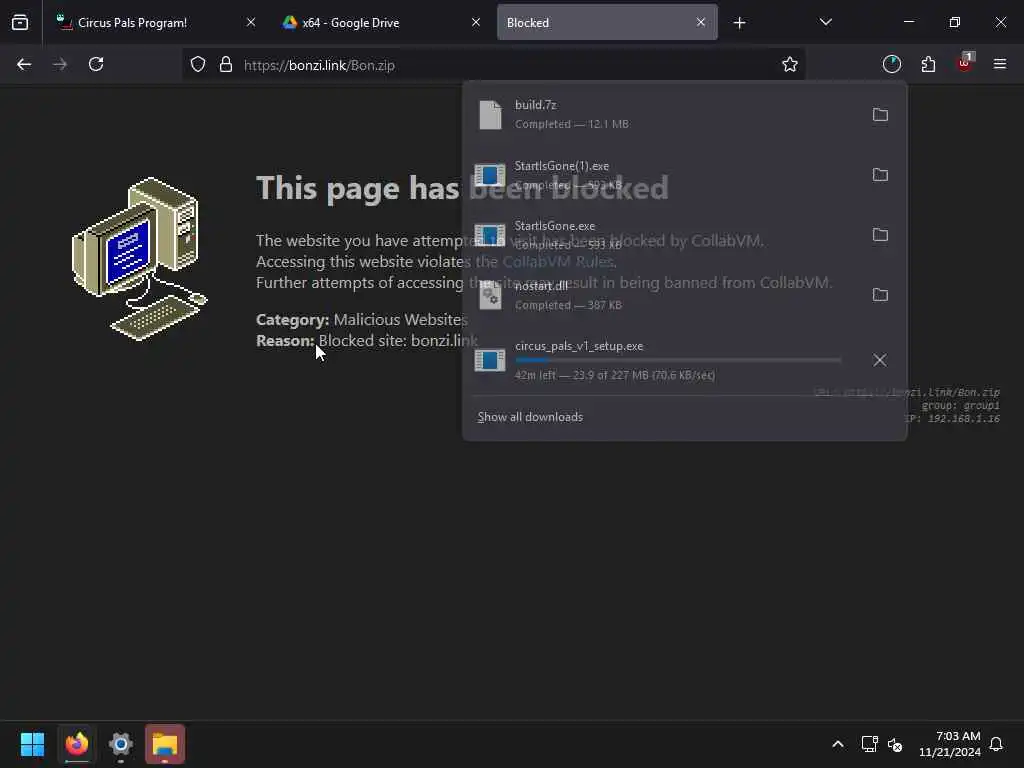Image resolution: width=1024 pixels, height=768 pixels.
Task: Open the nostart.dll download entry
Action: click(663, 295)
